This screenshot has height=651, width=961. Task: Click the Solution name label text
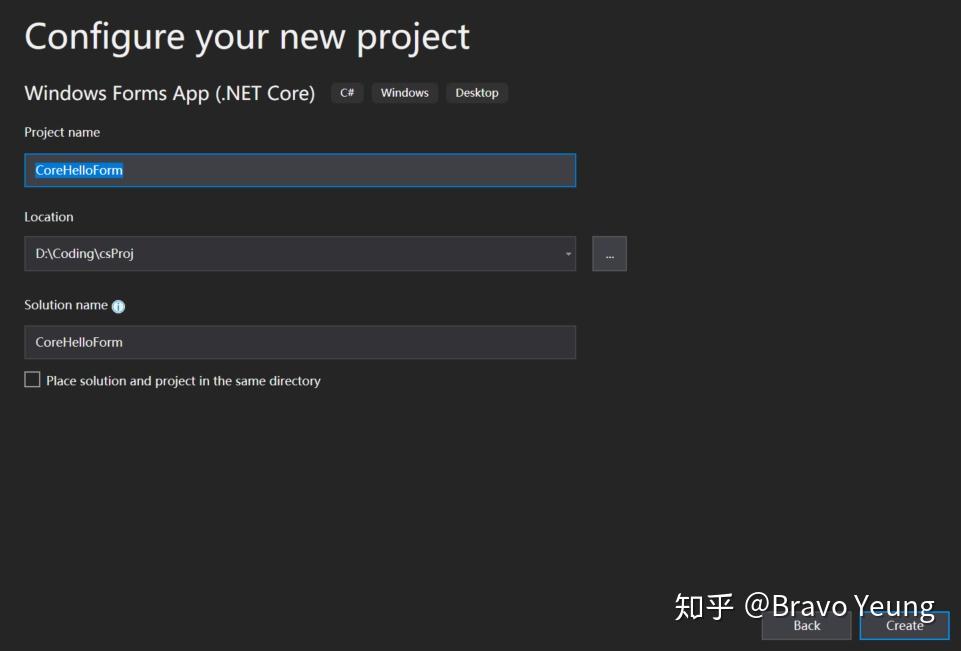click(x=66, y=305)
